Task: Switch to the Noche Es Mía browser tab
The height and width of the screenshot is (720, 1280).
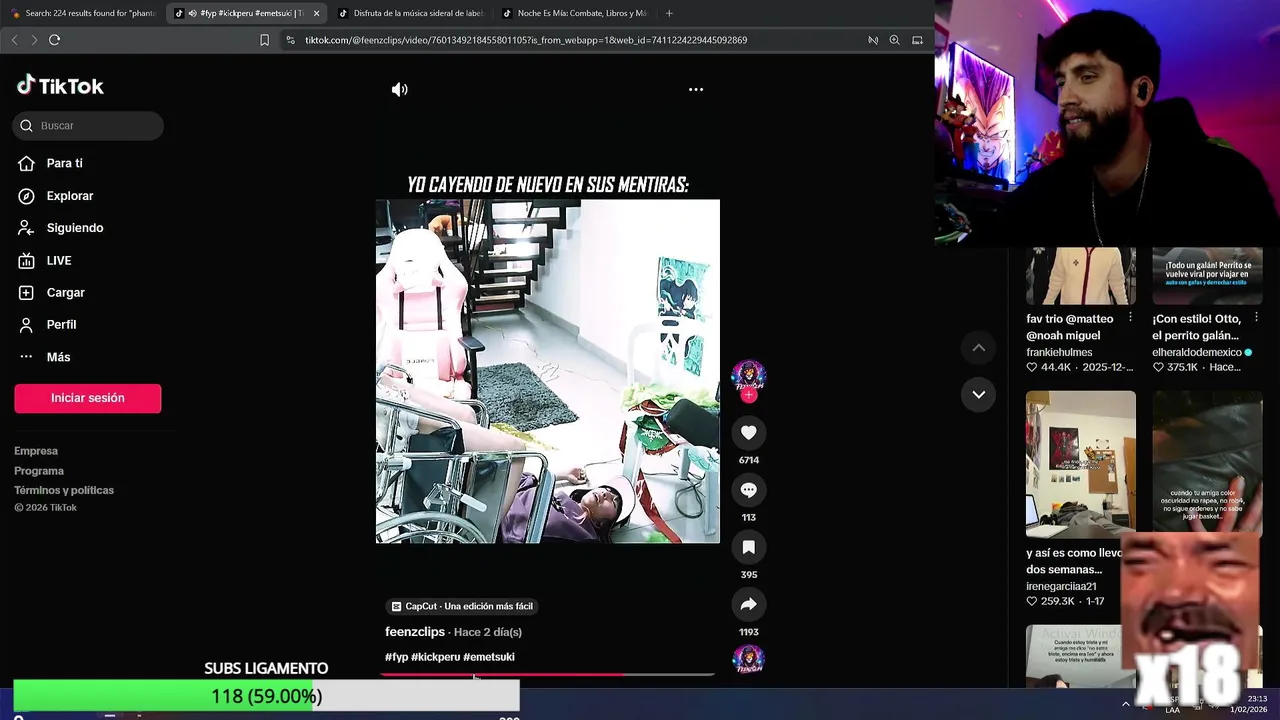Action: [575, 13]
